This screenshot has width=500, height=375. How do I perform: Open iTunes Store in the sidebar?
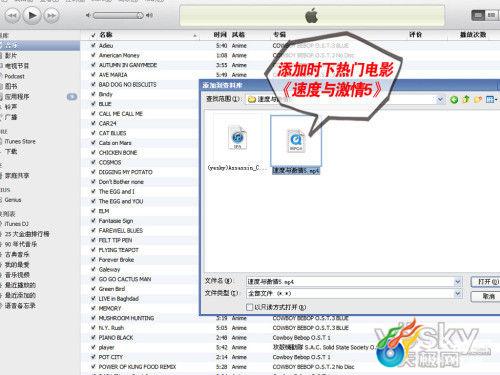[20, 141]
